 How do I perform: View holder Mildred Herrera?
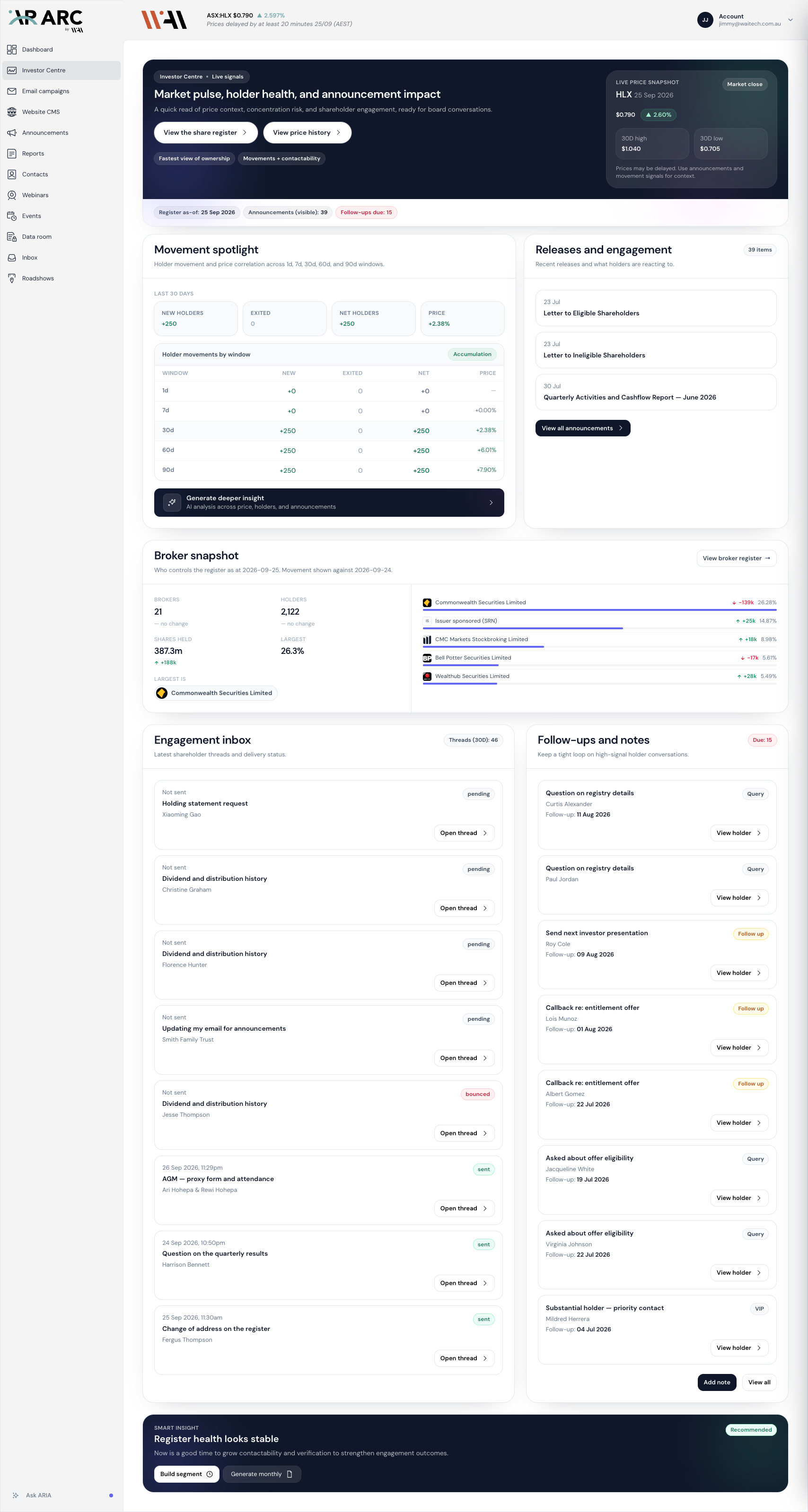coord(739,1347)
